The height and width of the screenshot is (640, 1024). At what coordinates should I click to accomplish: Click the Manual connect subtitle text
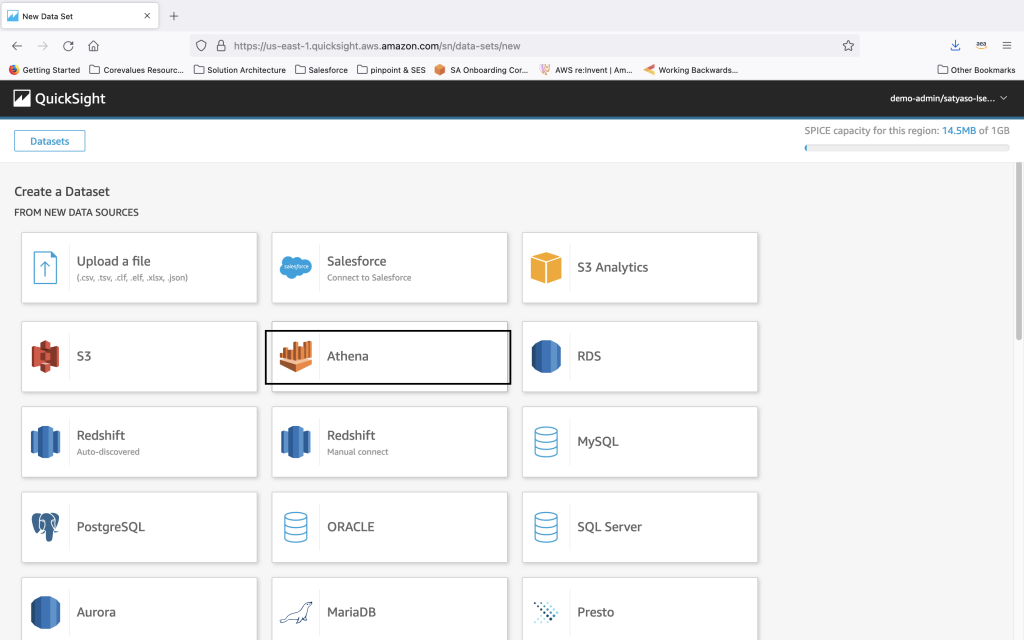coord(357,452)
